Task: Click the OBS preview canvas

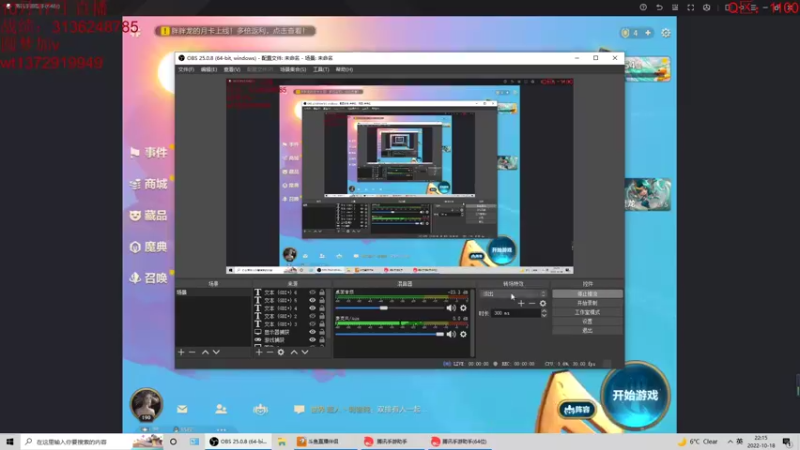Action: [x=399, y=177]
